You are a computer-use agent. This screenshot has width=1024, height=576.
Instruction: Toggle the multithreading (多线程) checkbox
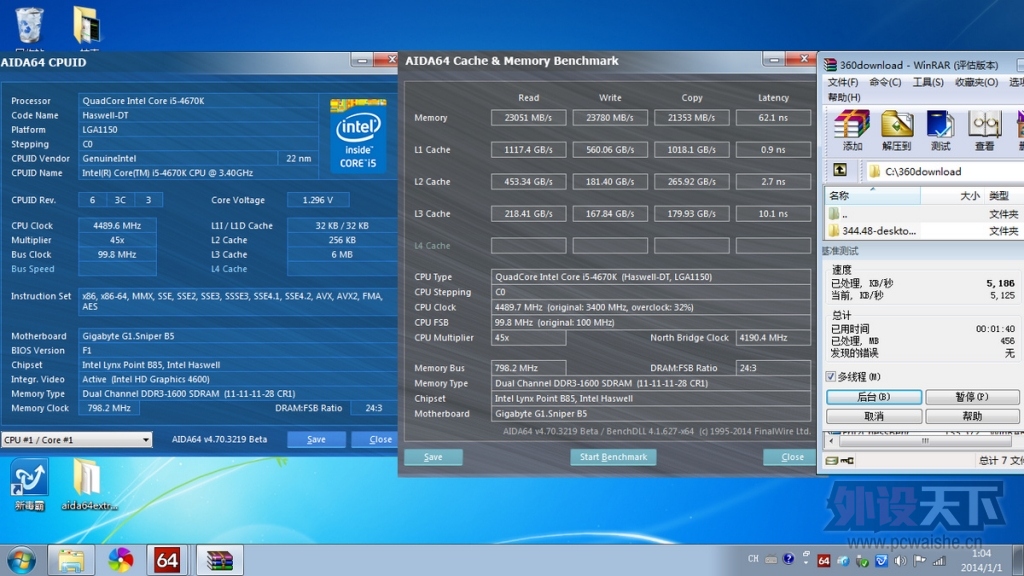831,376
